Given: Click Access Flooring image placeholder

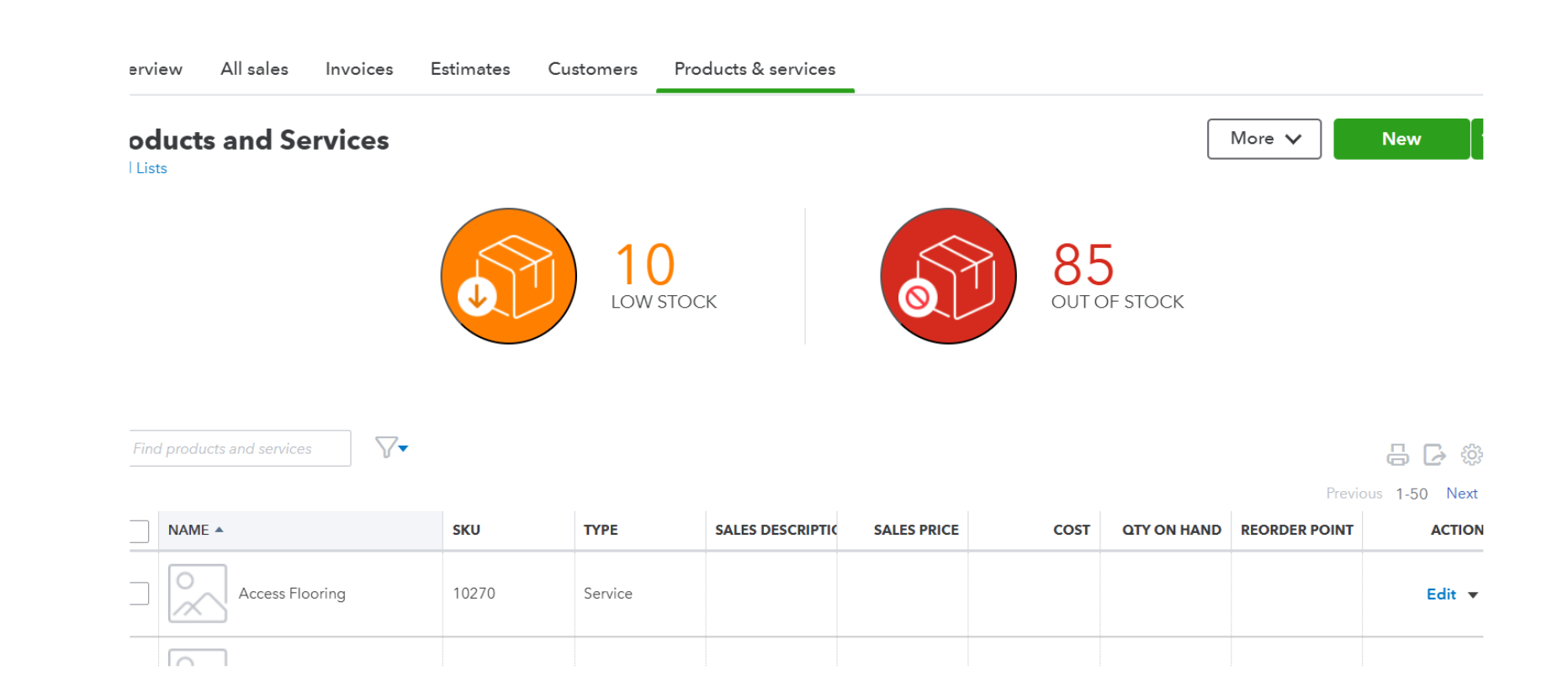Looking at the screenshot, I should [x=198, y=593].
